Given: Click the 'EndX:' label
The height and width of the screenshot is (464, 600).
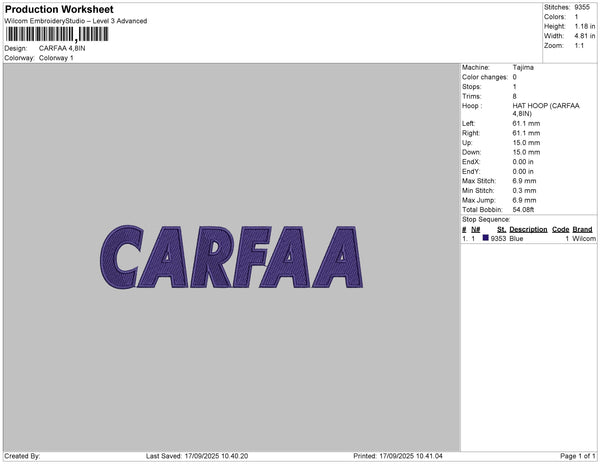Looking at the screenshot, I should tap(471, 162).
